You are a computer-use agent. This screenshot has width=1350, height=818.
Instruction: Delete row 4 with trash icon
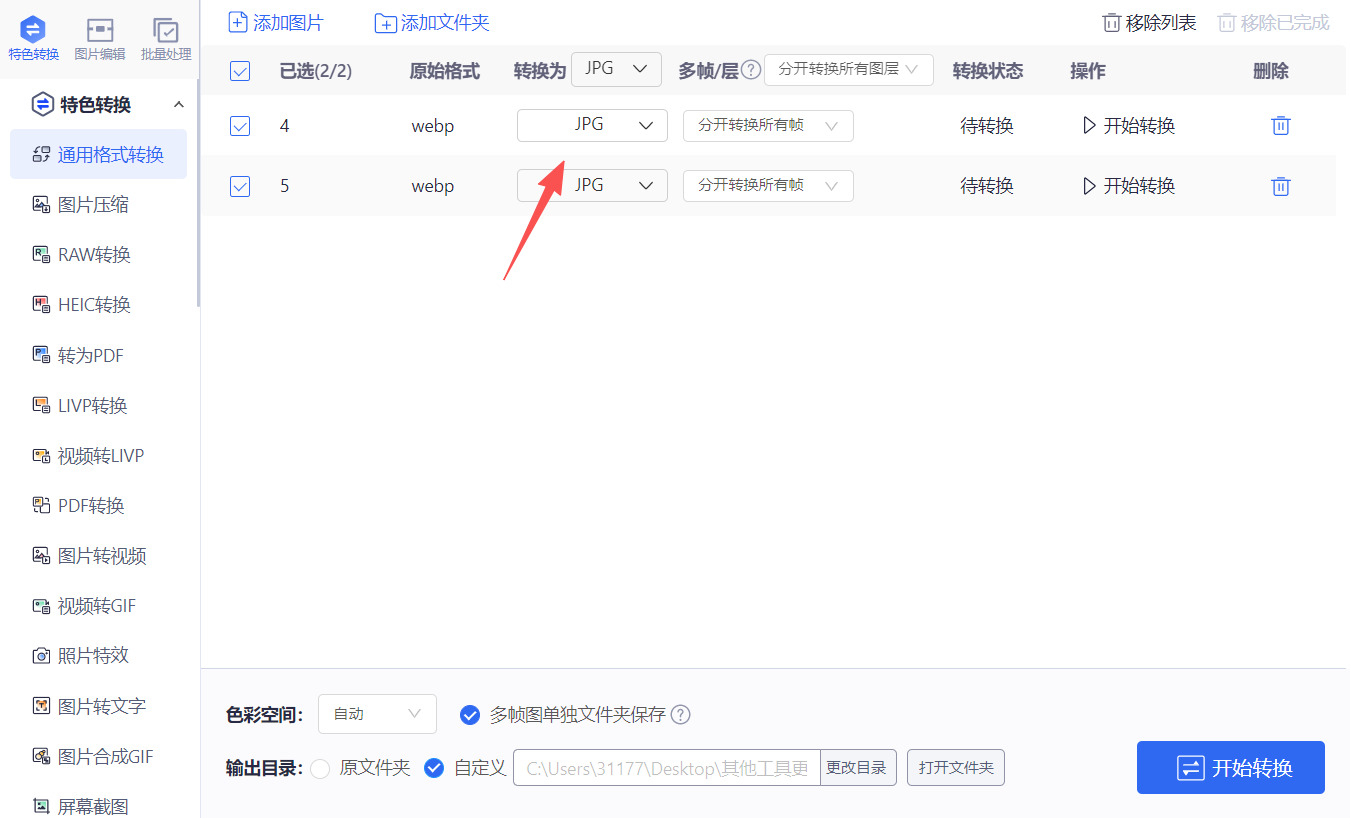tap(1280, 126)
